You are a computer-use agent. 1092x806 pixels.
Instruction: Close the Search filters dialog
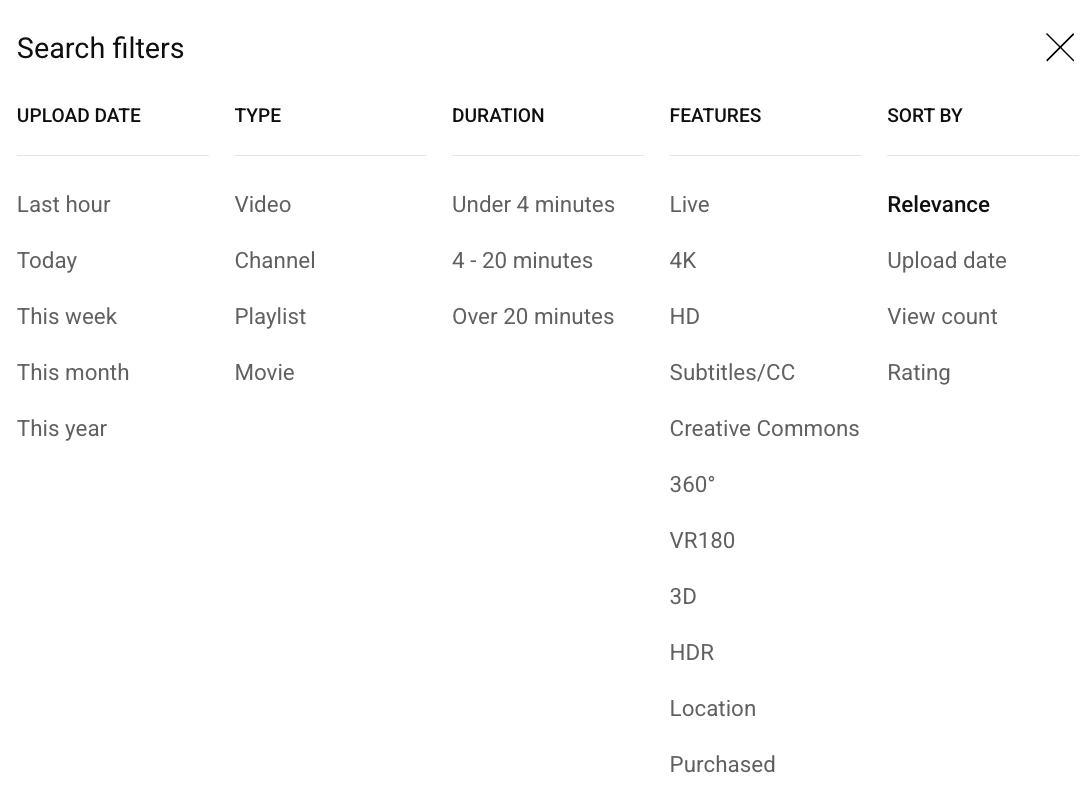[x=1059, y=47]
